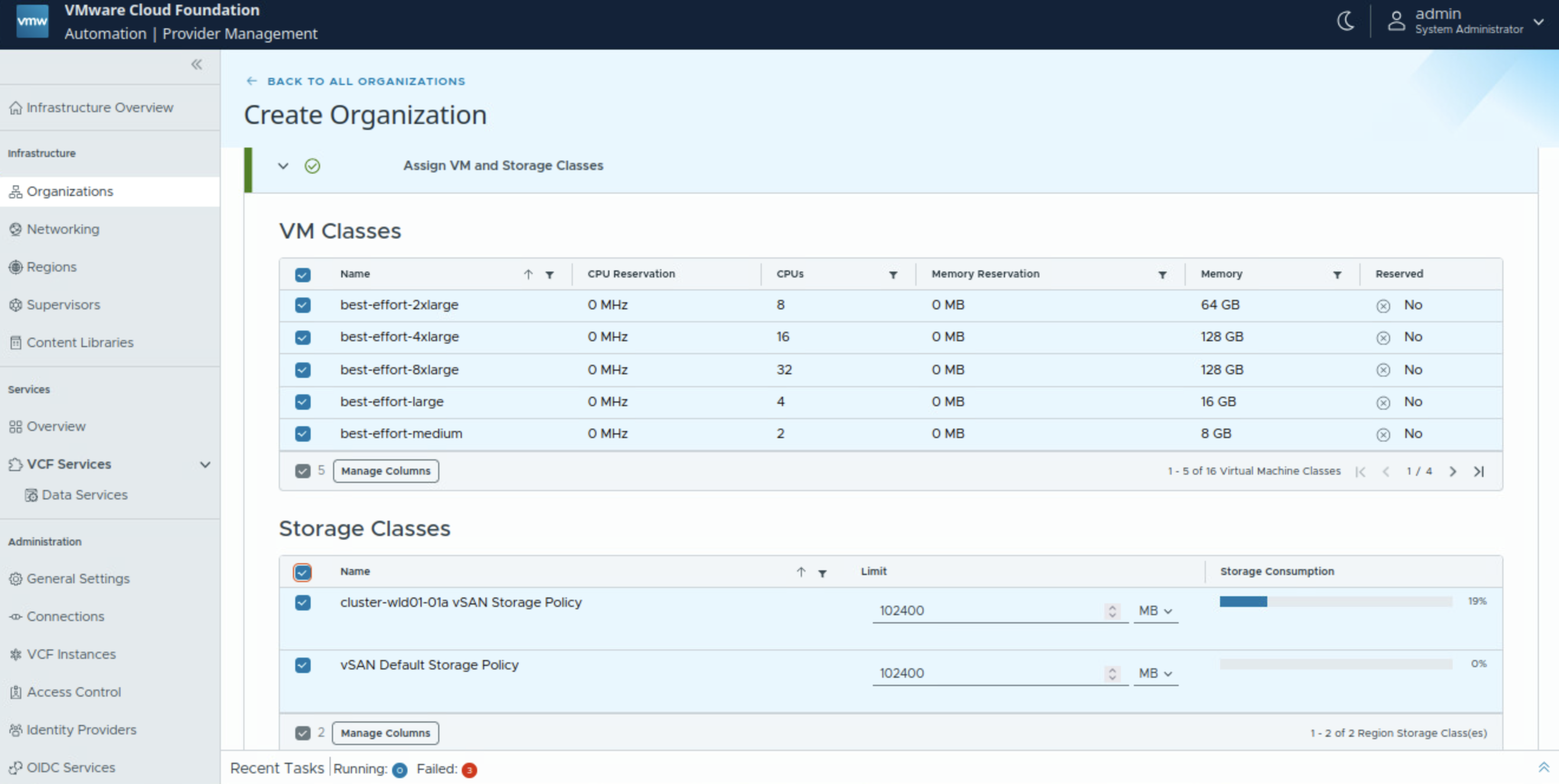
Task: Open MB unit dropdown for cluster-wld01-01a policy
Action: click(x=1155, y=611)
